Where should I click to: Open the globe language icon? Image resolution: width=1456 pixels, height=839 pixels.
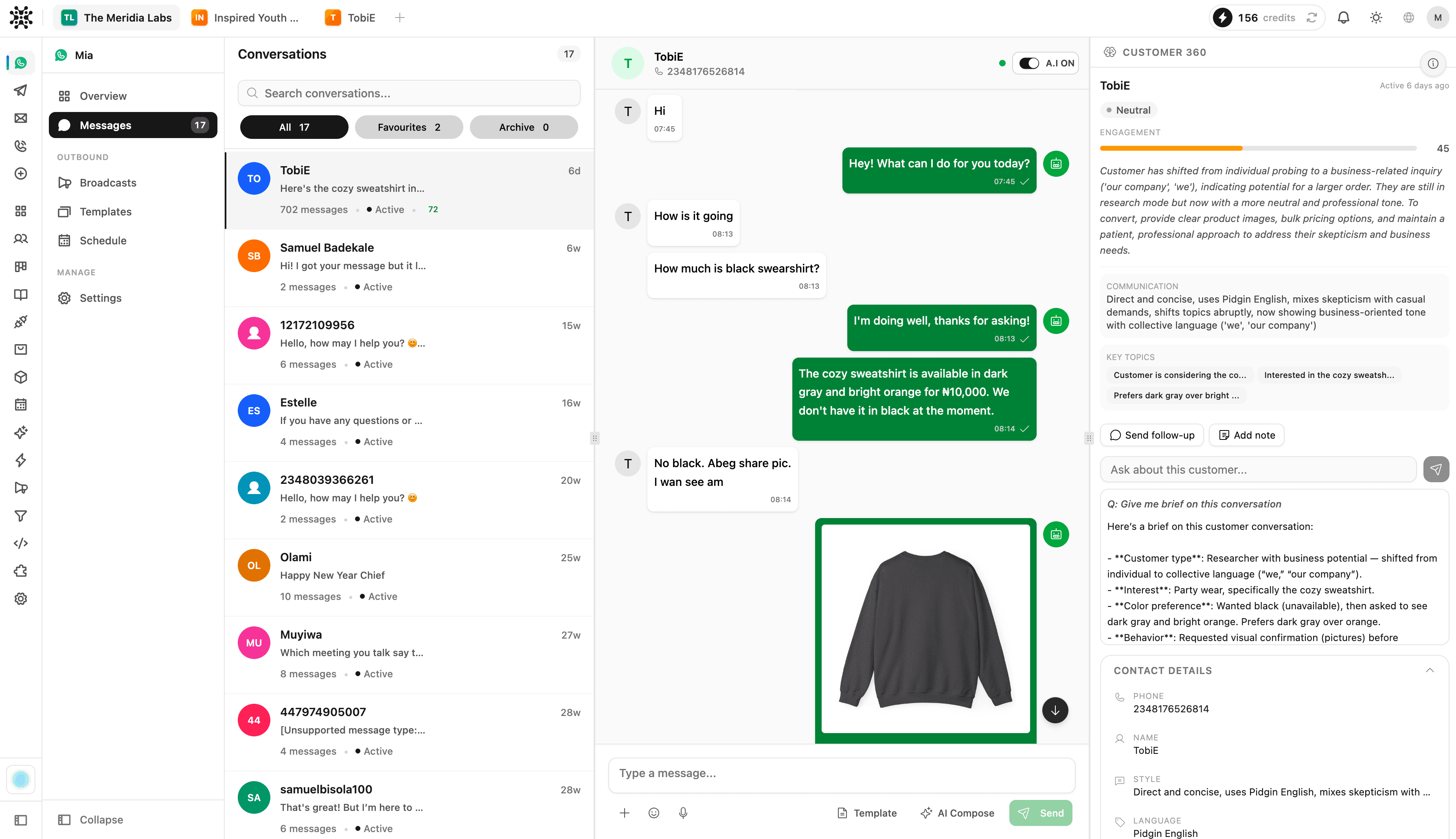point(1408,18)
